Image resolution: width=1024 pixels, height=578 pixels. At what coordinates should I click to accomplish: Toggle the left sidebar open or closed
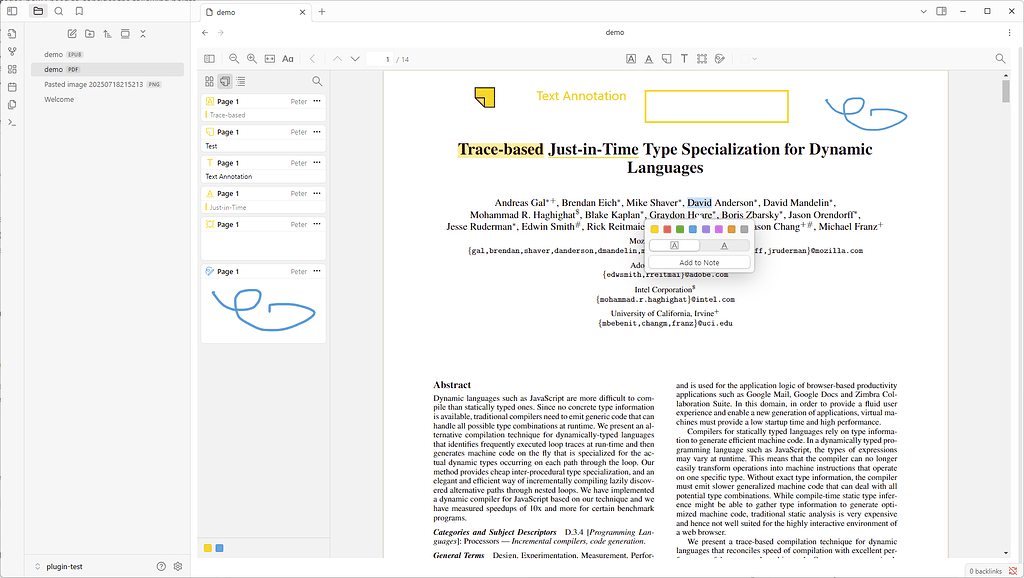tap(12, 11)
